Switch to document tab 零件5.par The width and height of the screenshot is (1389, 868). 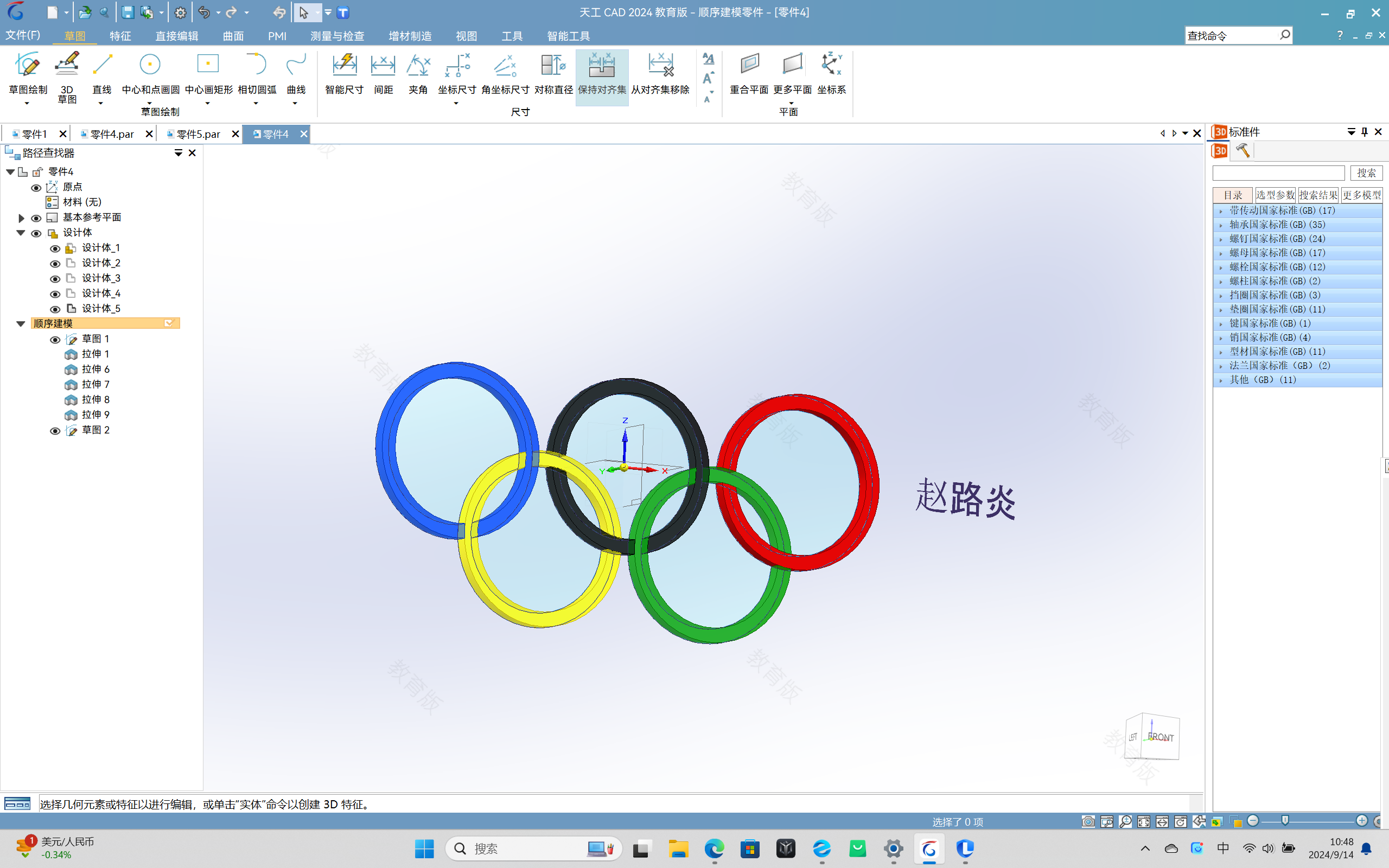point(198,134)
